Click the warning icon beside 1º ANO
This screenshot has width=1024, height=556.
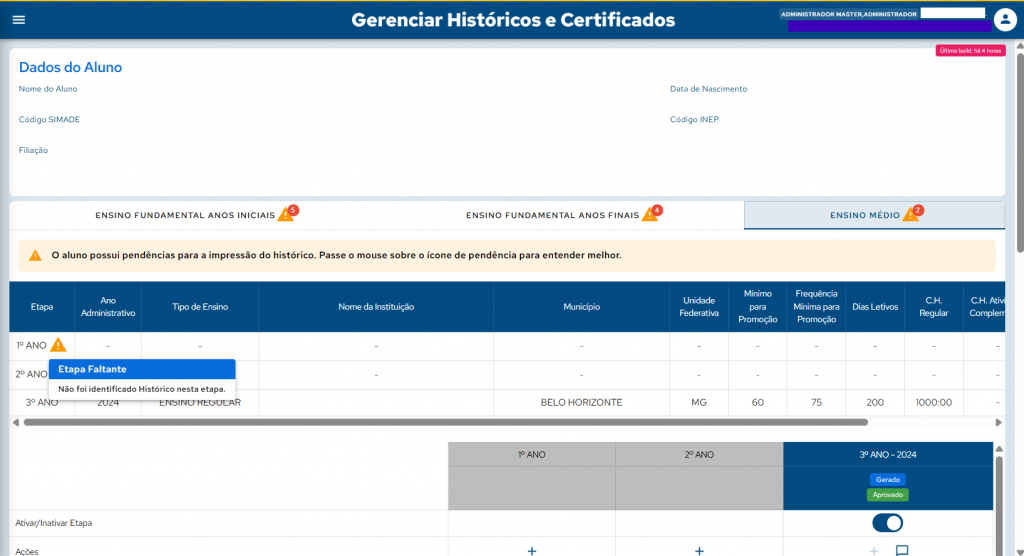point(59,345)
